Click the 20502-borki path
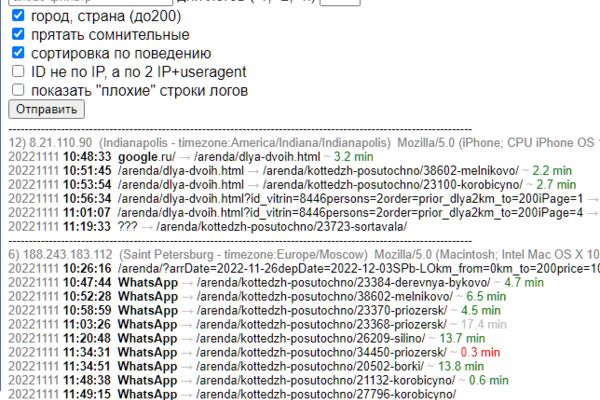This screenshot has width=600, height=400. [x=310, y=366]
